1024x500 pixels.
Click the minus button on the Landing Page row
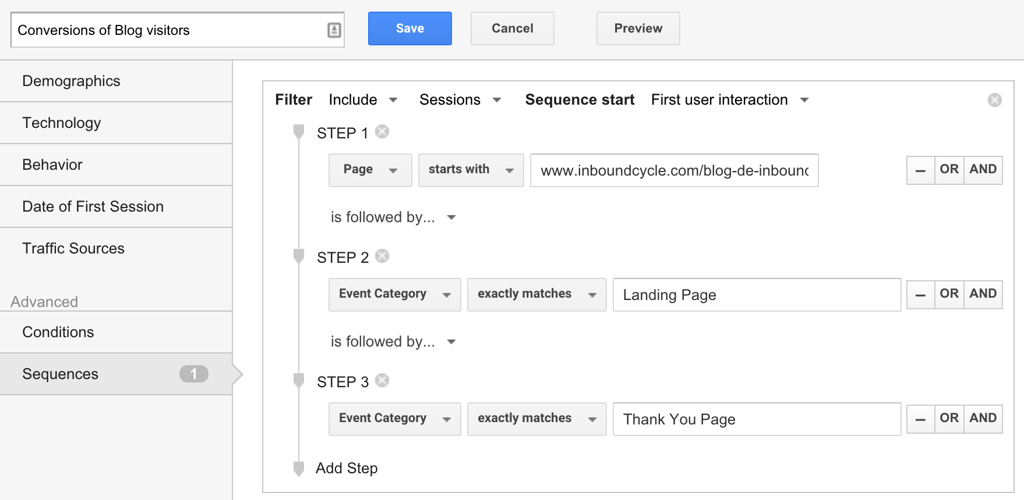tap(920, 294)
